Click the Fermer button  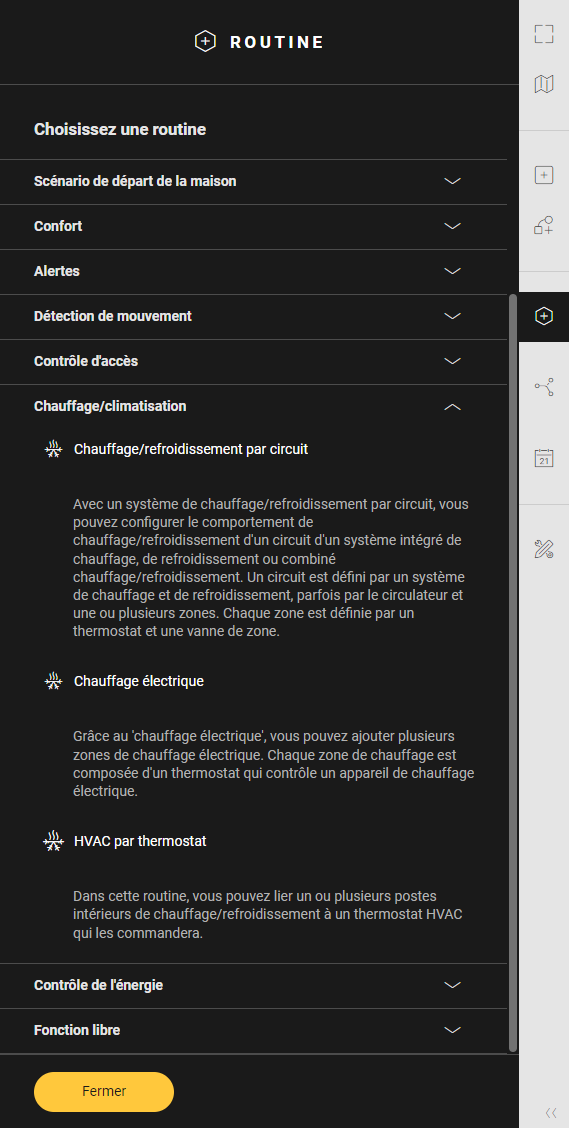[x=104, y=1091]
